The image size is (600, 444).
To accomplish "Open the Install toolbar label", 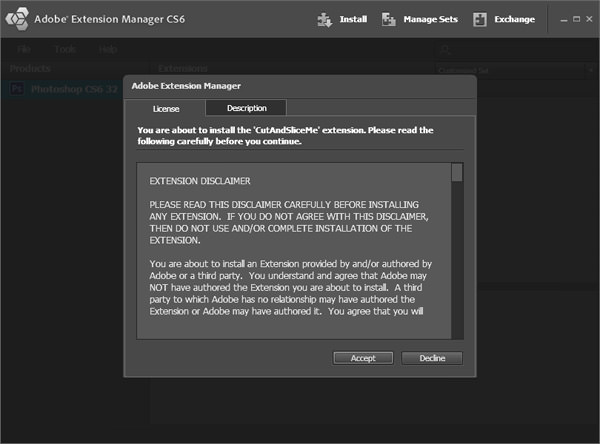I will [x=353, y=19].
